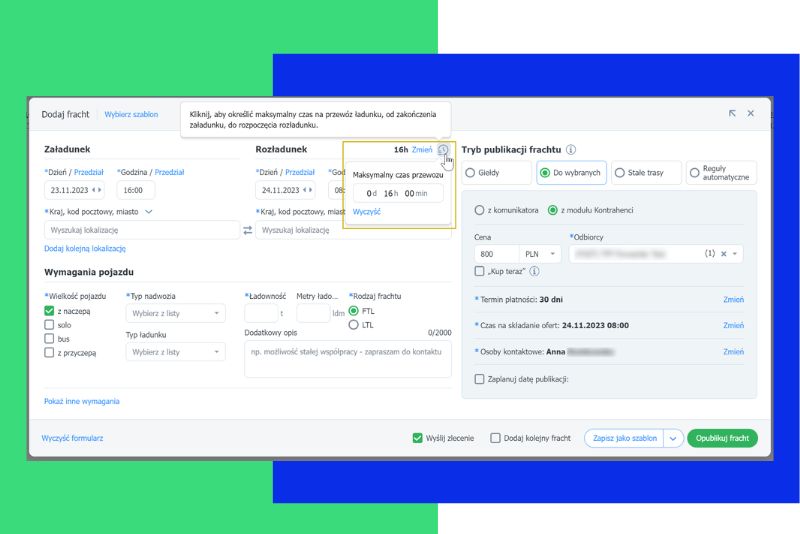Open the PLN currency dropdown
The width and height of the screenshot is (800, 534).
tap(544, 254)
